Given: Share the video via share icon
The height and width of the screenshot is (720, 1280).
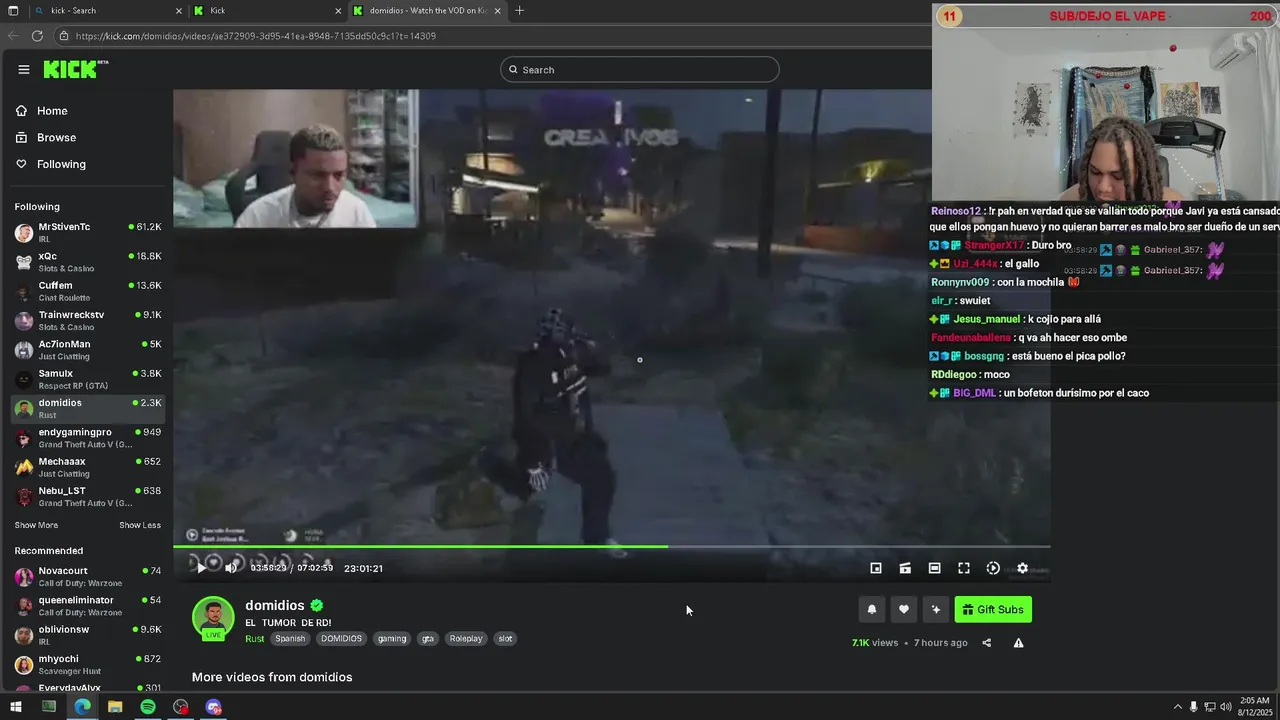Looking at the screenshot, I should 986,643.
